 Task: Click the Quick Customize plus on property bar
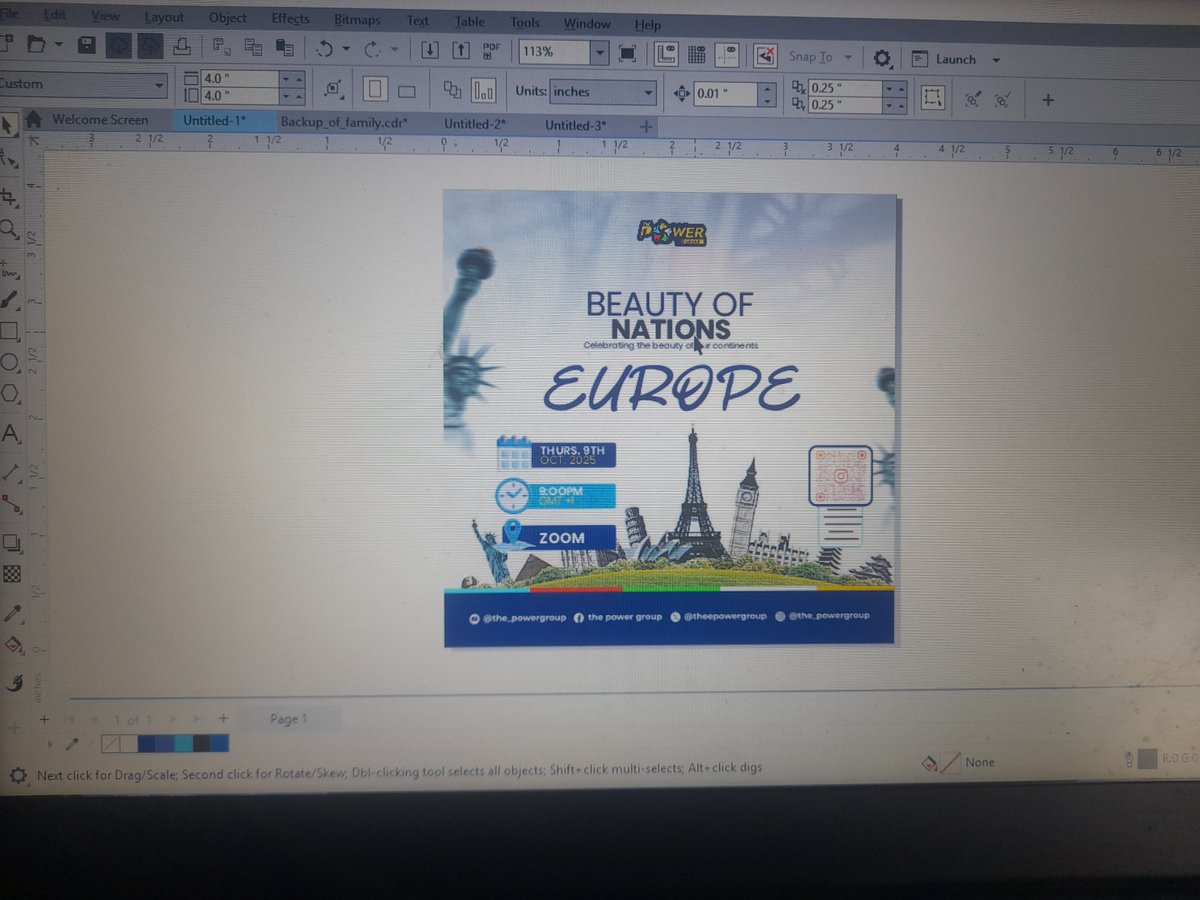coord(1048,100)
